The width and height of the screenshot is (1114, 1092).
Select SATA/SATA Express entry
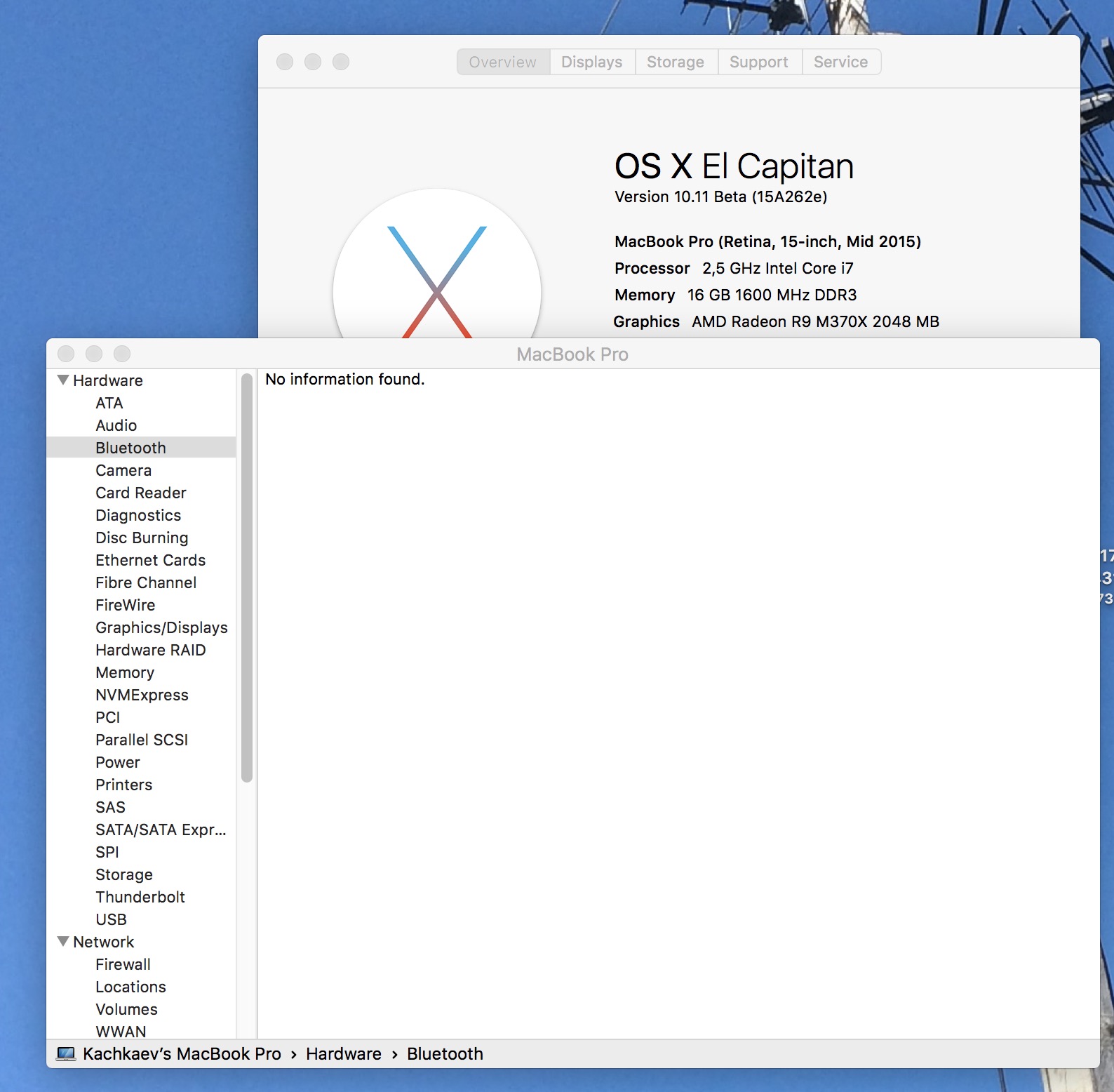tap(161, 830)
